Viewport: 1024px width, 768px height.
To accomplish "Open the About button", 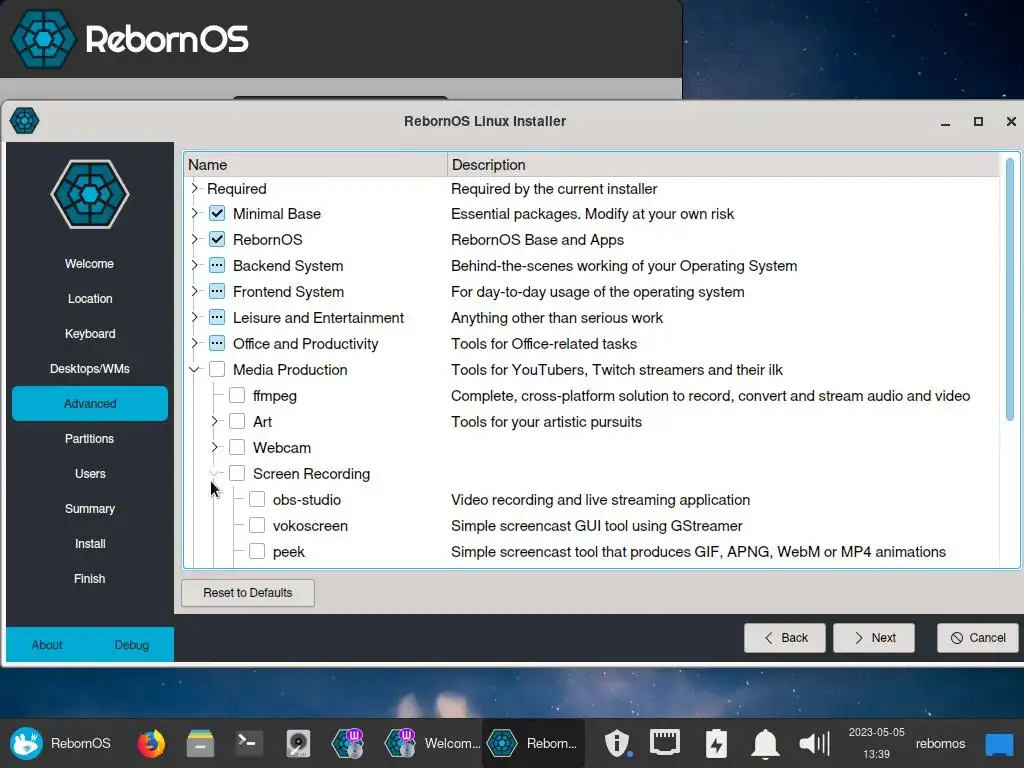I will (x=47, y=645).
